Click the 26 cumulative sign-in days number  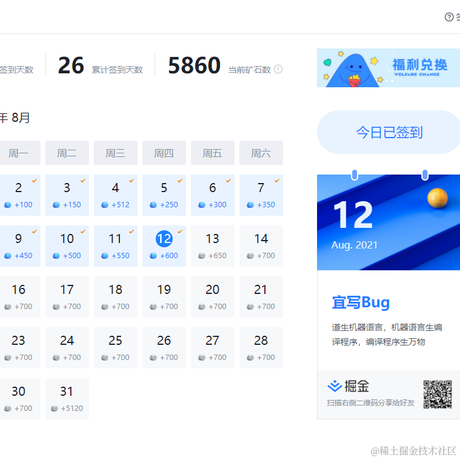pos(71,65)
